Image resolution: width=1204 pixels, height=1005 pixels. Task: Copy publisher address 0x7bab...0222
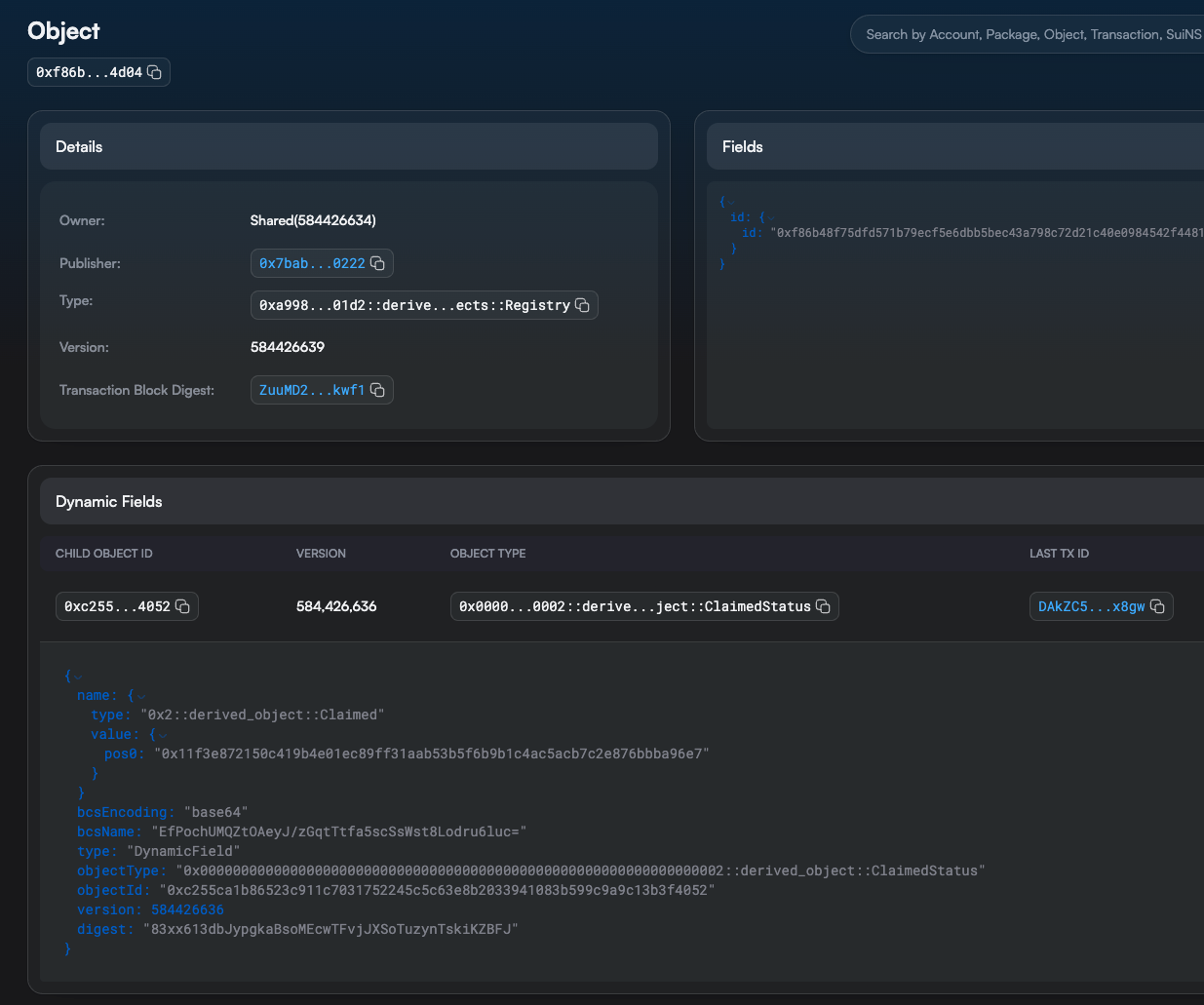tap(377, 263)
